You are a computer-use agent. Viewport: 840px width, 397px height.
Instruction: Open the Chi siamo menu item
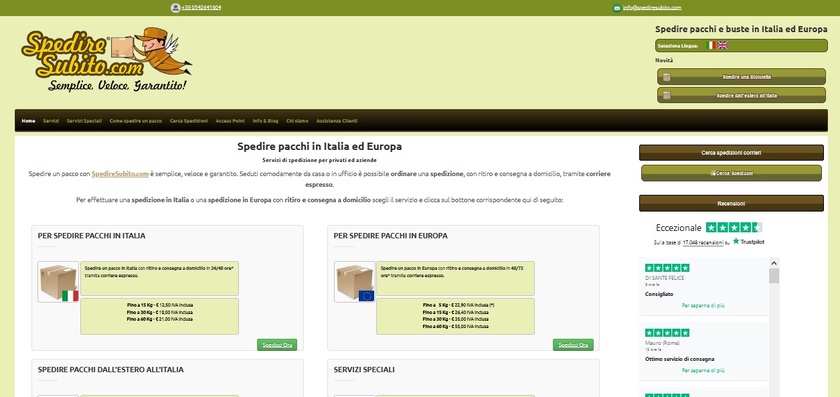click(297, 121)
